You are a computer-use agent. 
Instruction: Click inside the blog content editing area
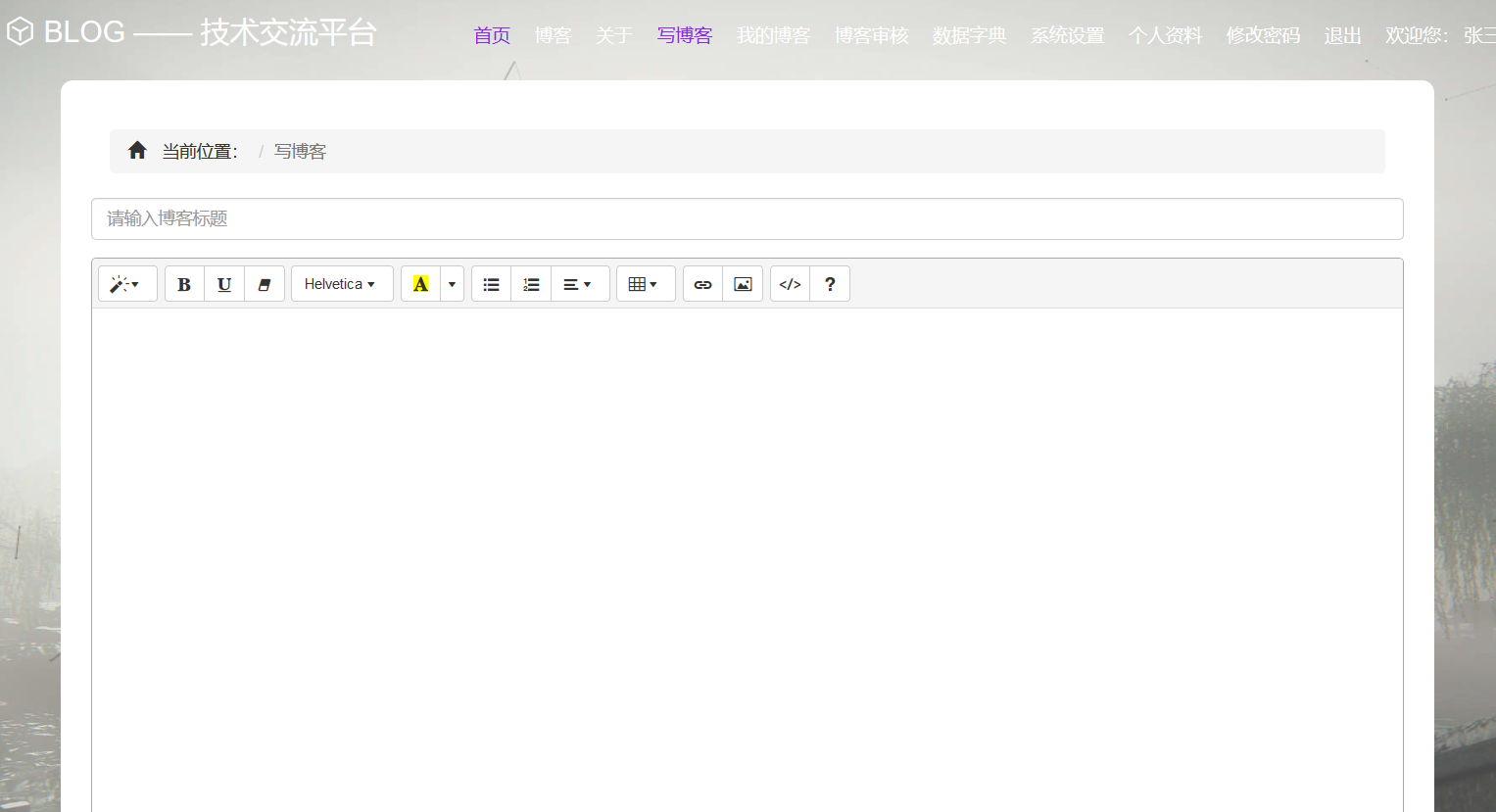point(748,558)
